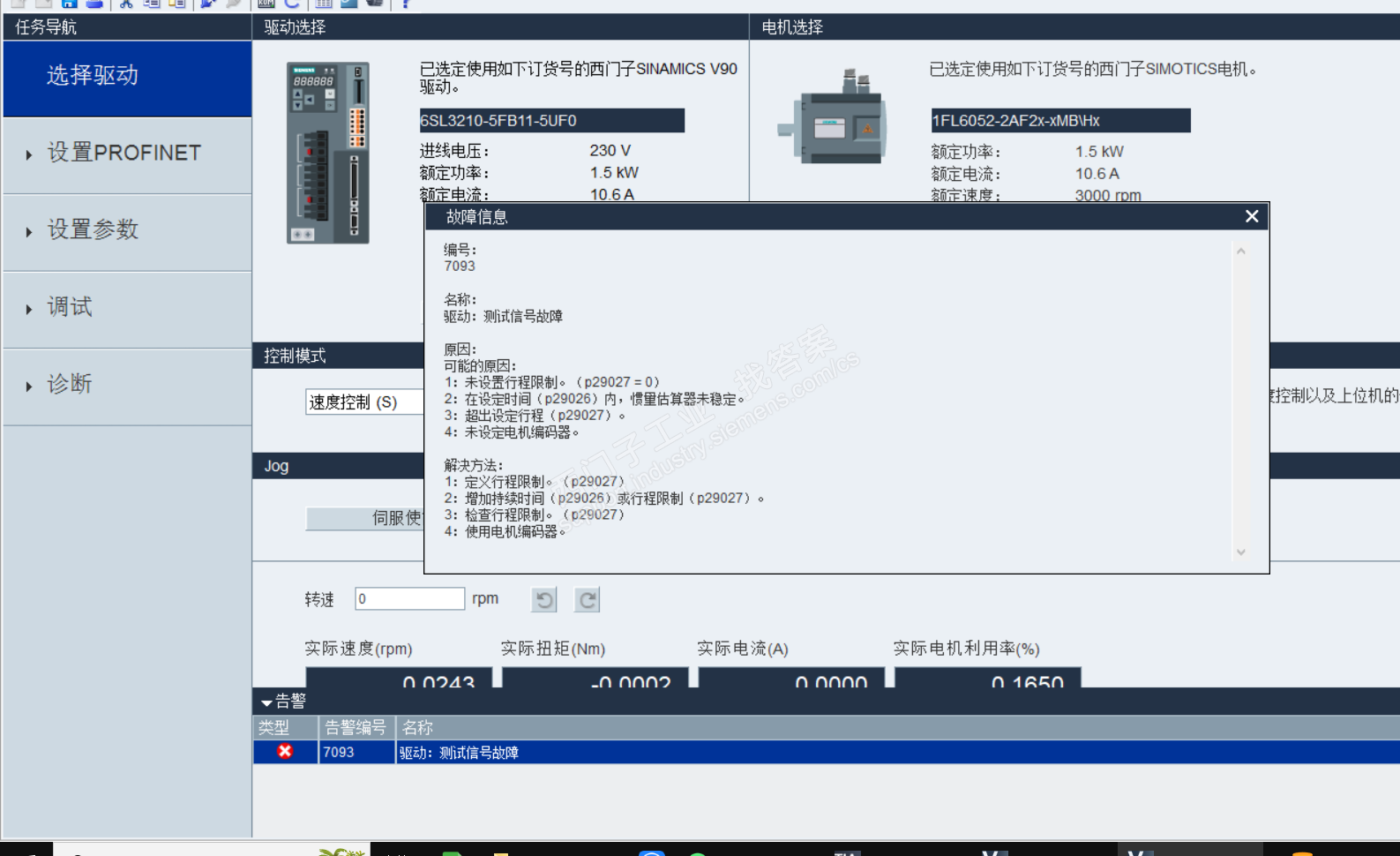
Task: Click cause line 3: 超出设定行程
Action: [535, 416]
